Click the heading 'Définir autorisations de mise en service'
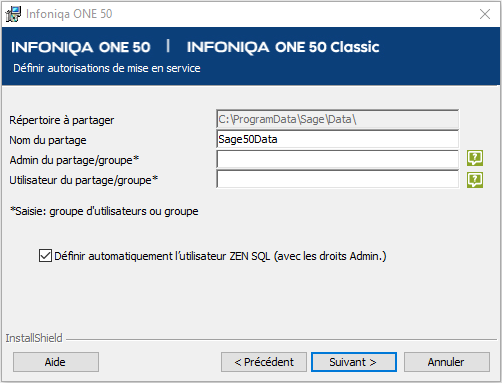This screenshot has width=502, height=383. [x=107, y=68]
